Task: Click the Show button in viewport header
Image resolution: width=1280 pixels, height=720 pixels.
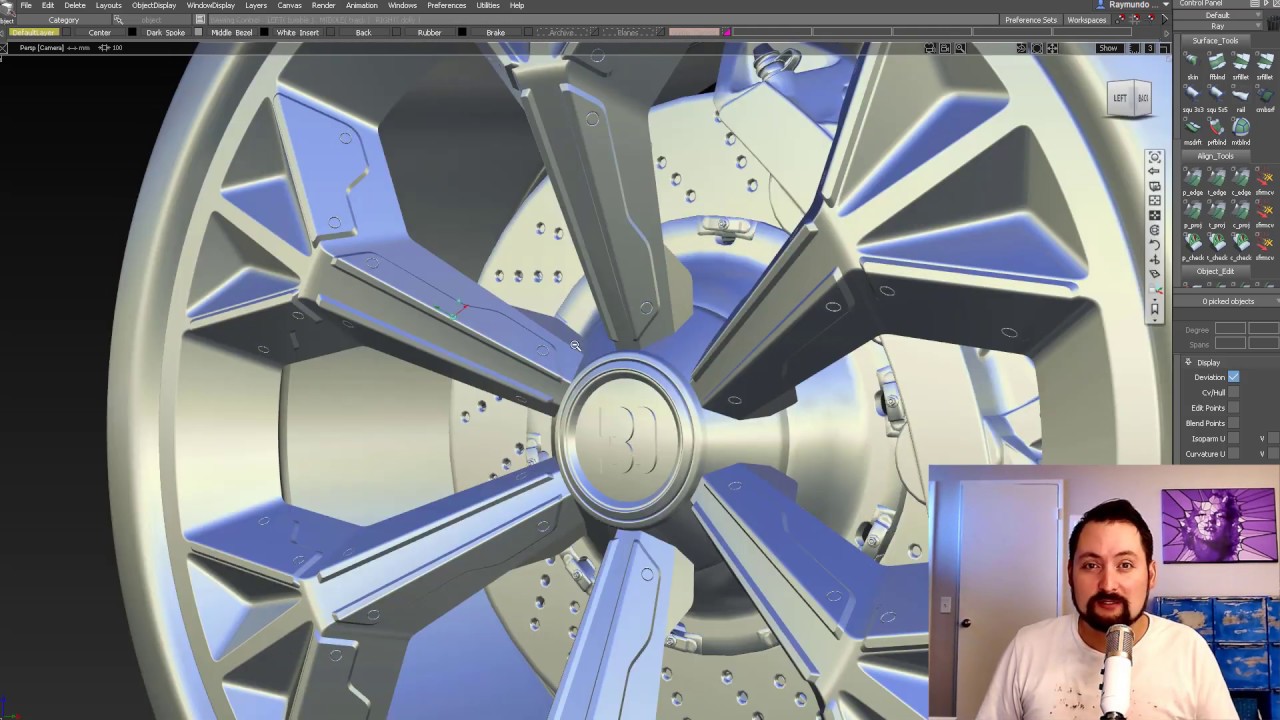Action: pyautogui.click(x=1108, y=48)
